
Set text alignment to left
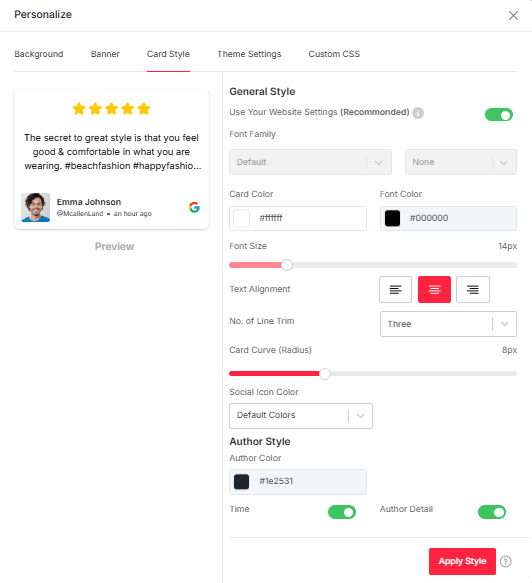coord(395,289)
